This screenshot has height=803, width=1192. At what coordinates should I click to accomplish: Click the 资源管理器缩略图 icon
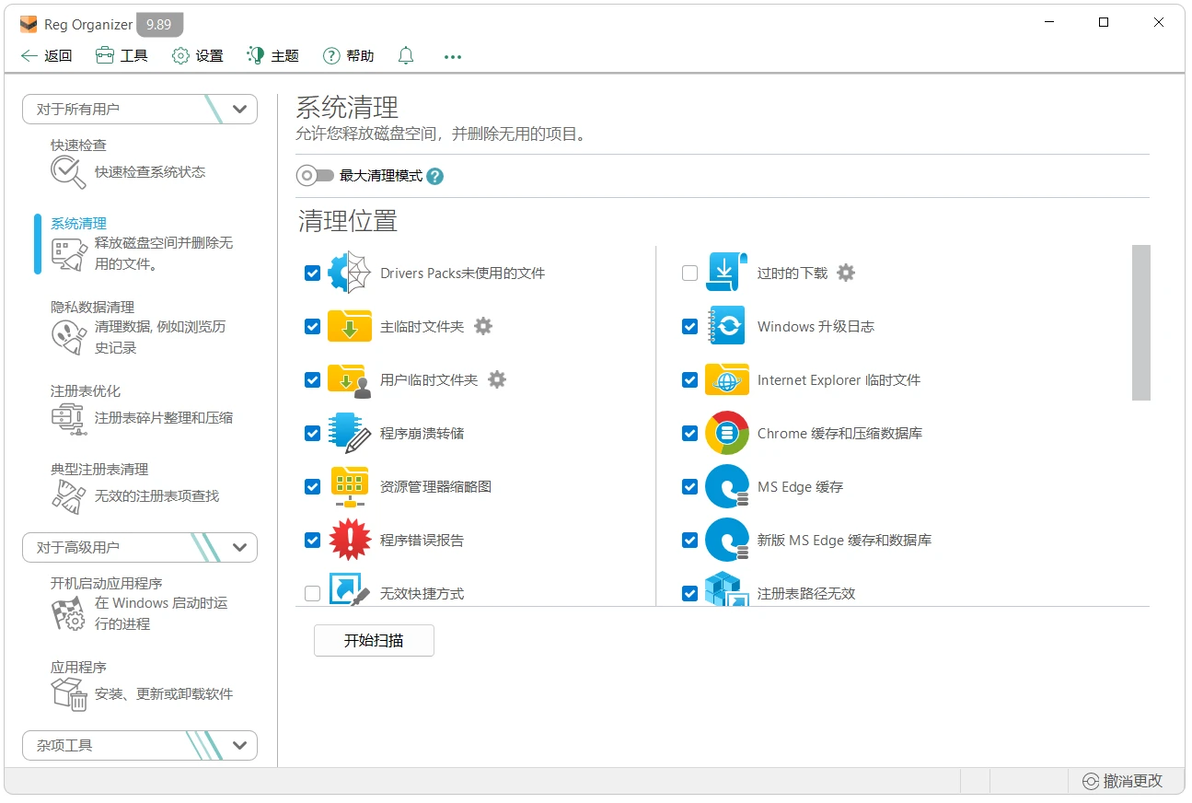coord(349,486)
